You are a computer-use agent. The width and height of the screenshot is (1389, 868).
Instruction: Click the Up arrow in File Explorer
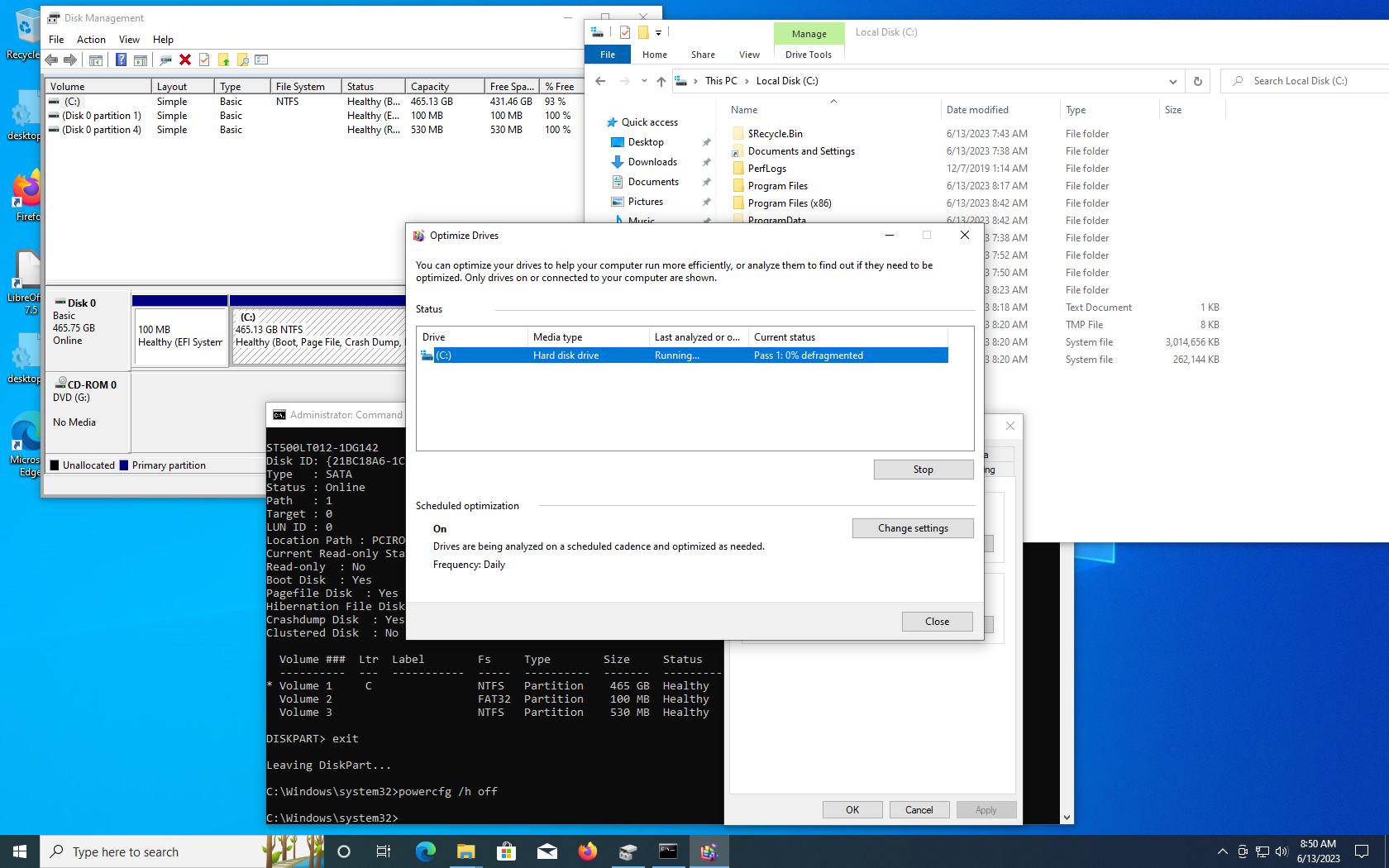tap(661, 81)
